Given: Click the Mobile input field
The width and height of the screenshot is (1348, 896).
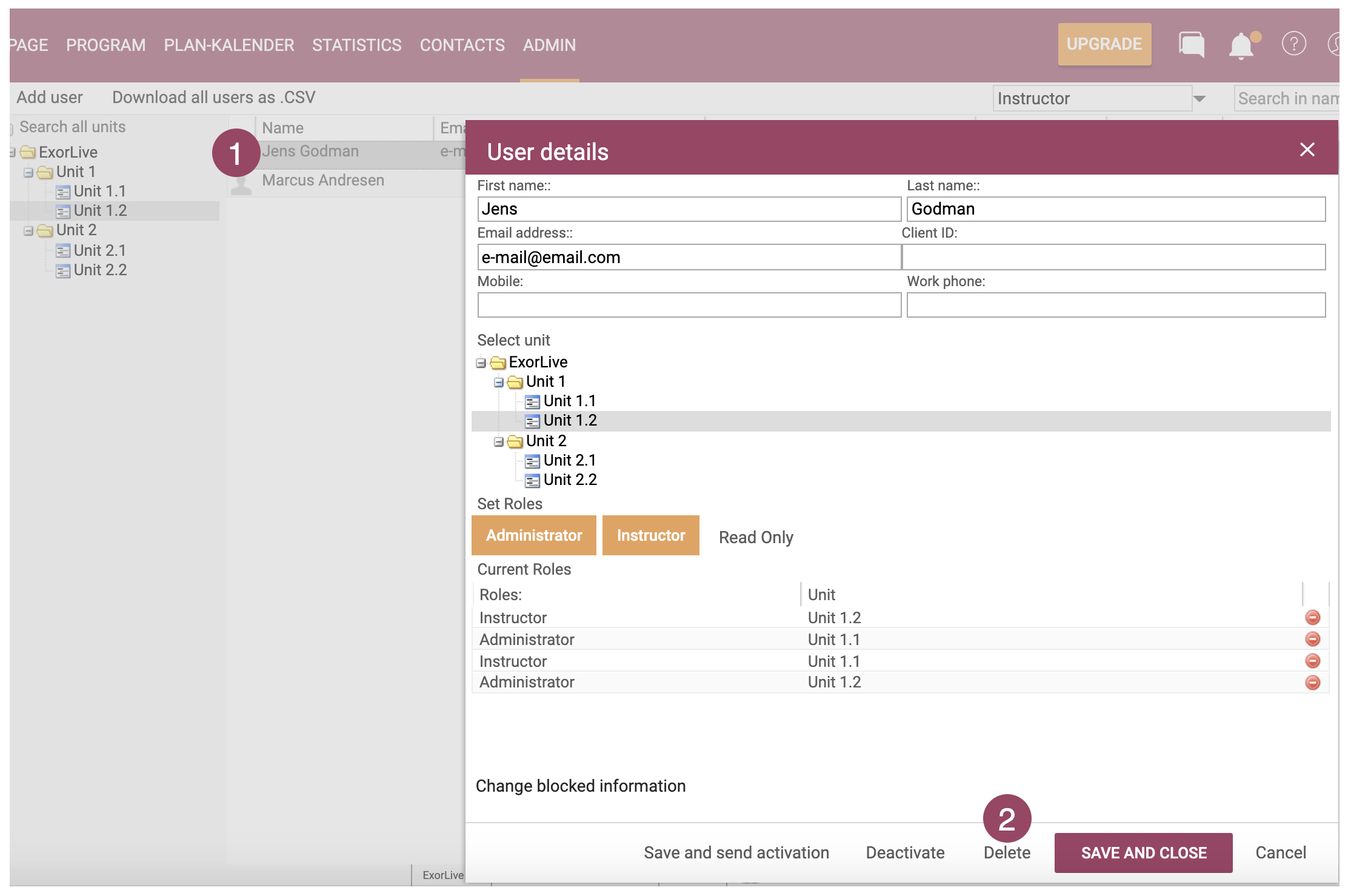Looking at the screenshot, I should 689,305.
